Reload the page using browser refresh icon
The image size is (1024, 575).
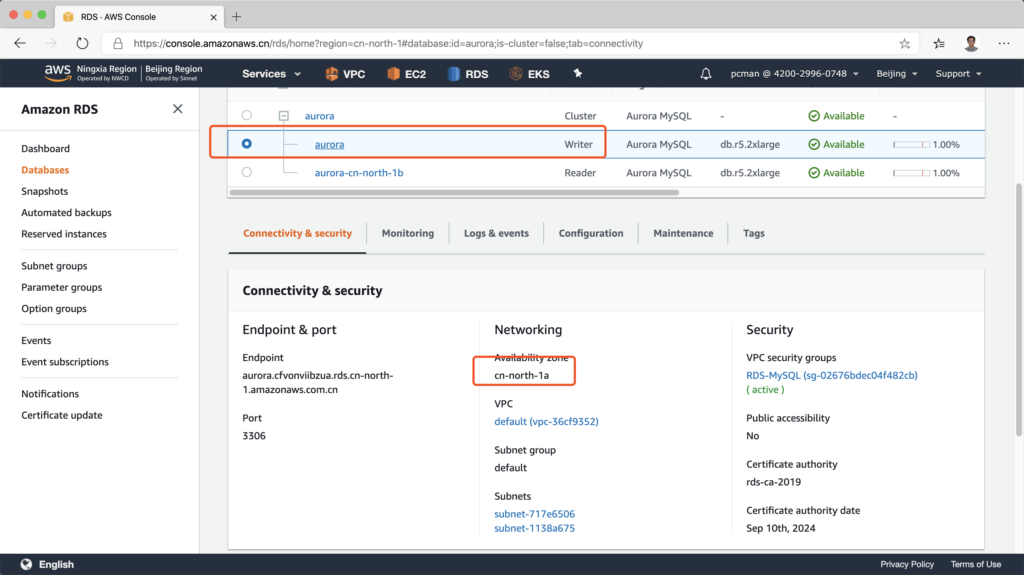click(82, 44)
